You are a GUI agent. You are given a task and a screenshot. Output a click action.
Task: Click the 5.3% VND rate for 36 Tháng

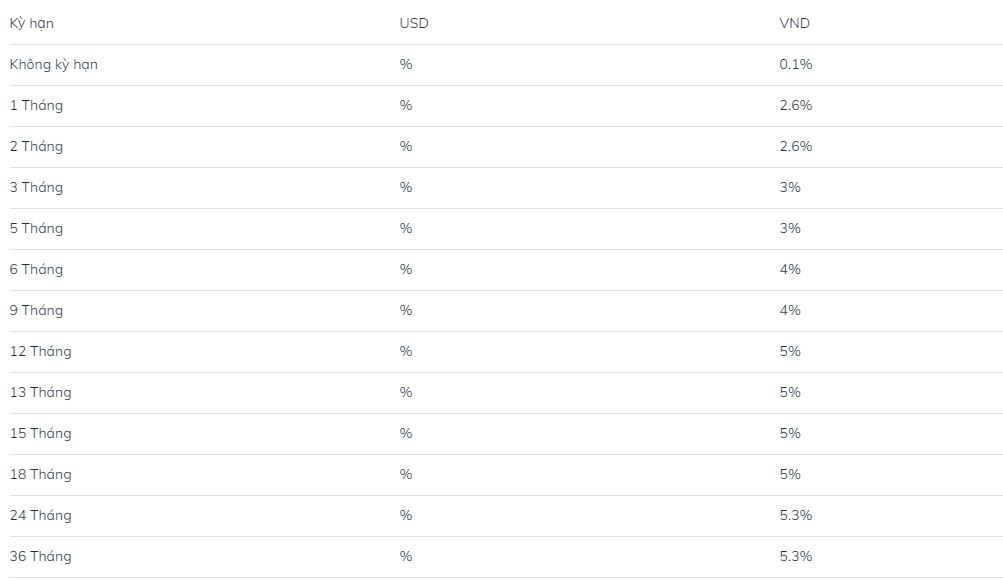796,556
